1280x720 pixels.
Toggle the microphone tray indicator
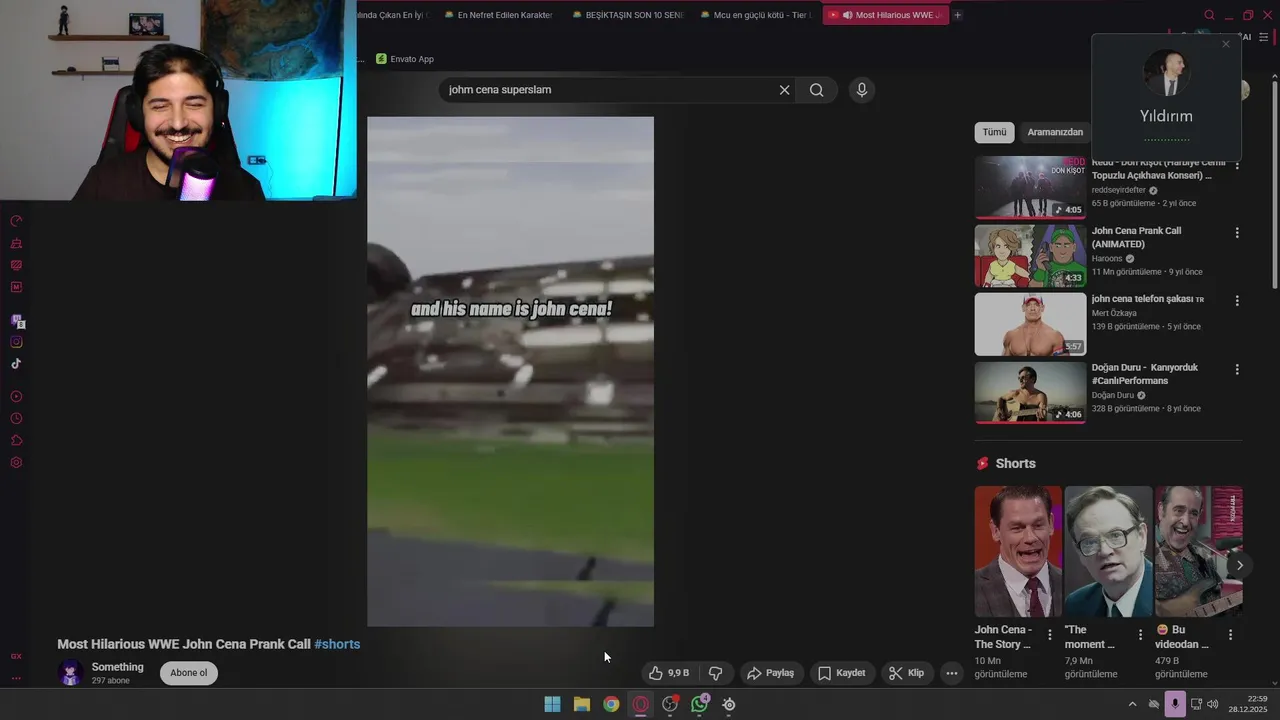1175,704
